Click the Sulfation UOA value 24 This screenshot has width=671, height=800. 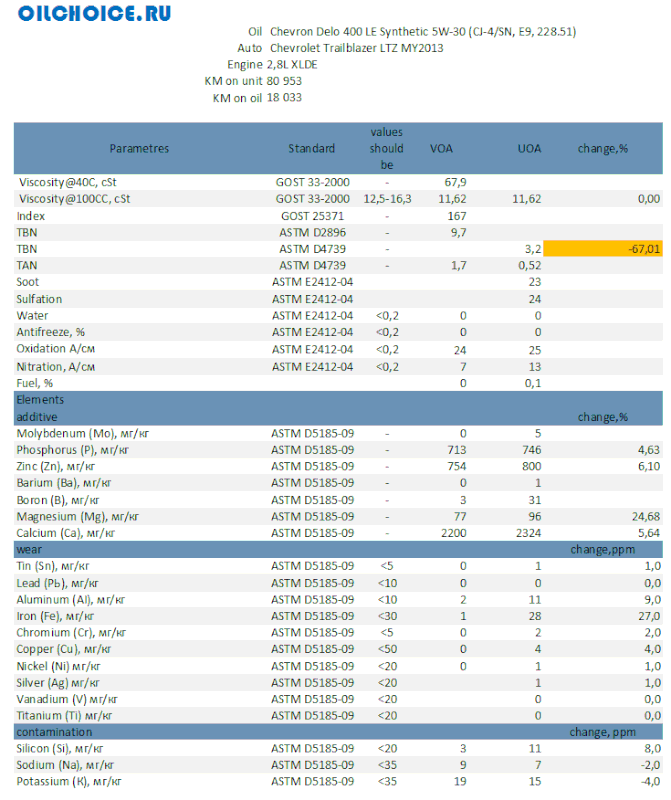[x=535, y=299]
